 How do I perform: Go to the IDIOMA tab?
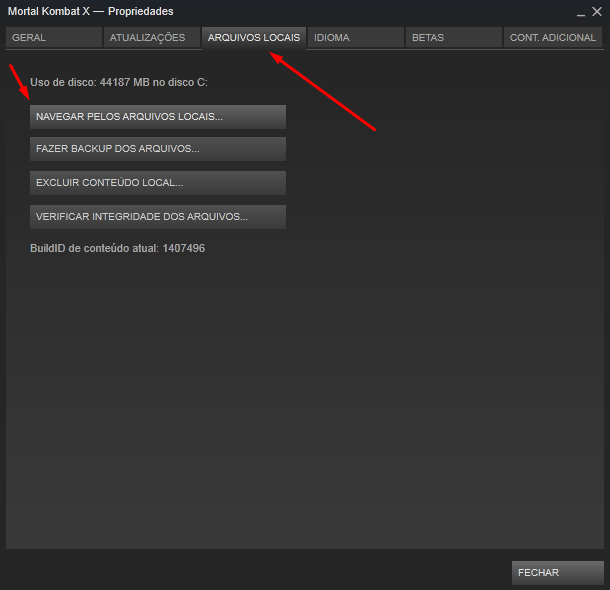pos(356,38)
